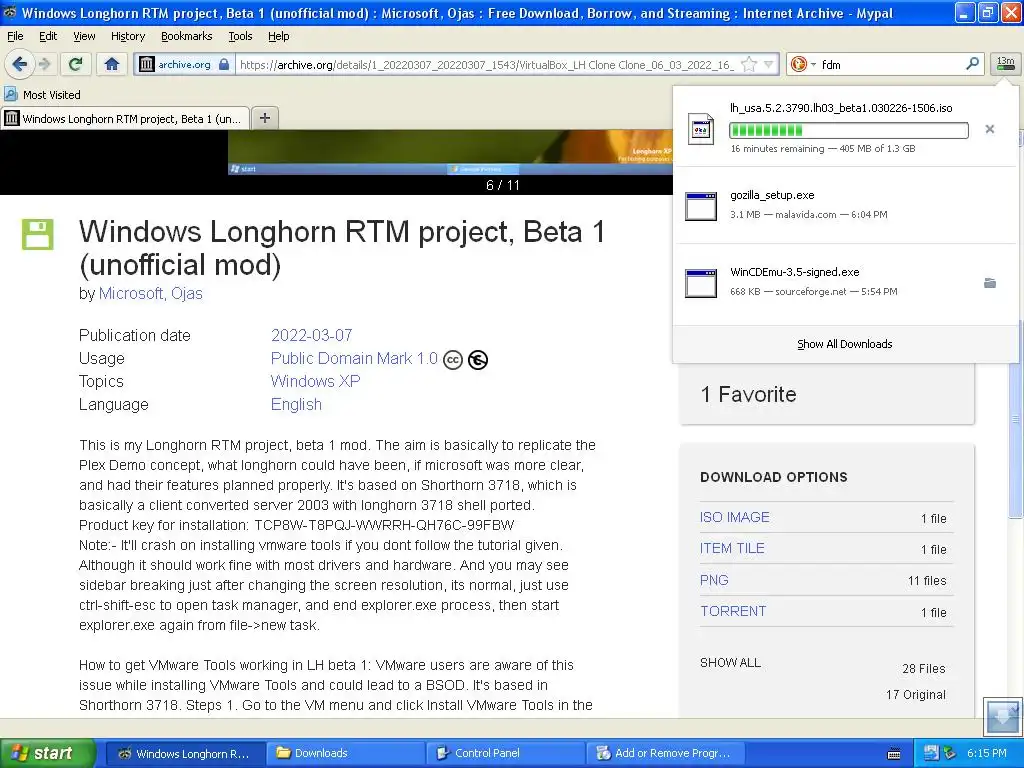Download the ITEM TILE option

pyautogui.click(x=732, y=549)
